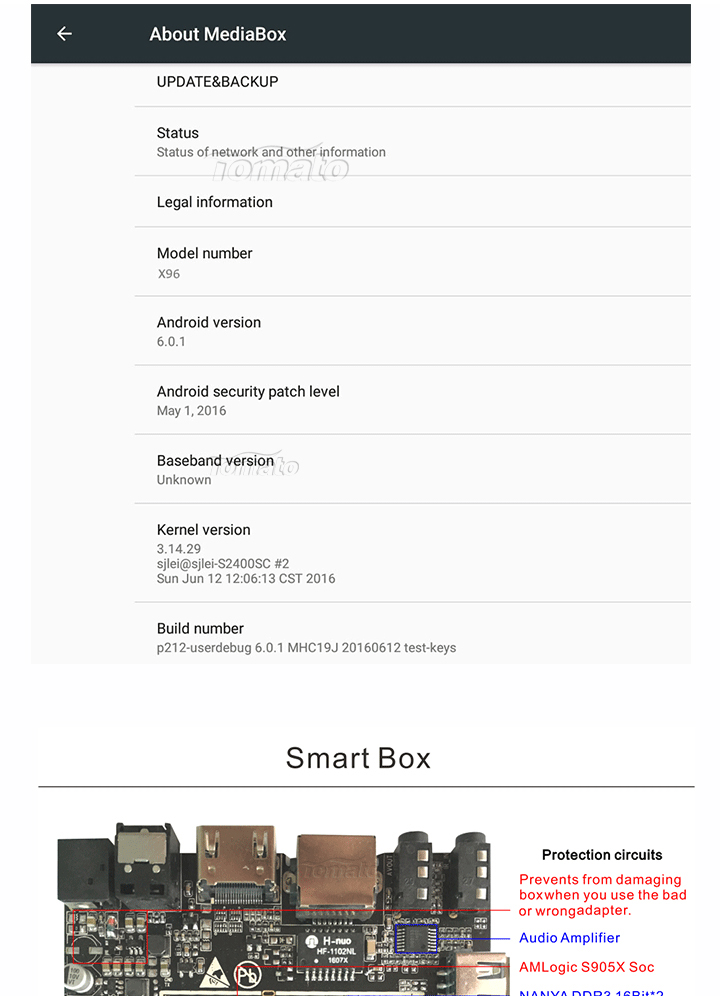Click the About MediaBox title
The image size is (720, 996).
tap(217, 34)
